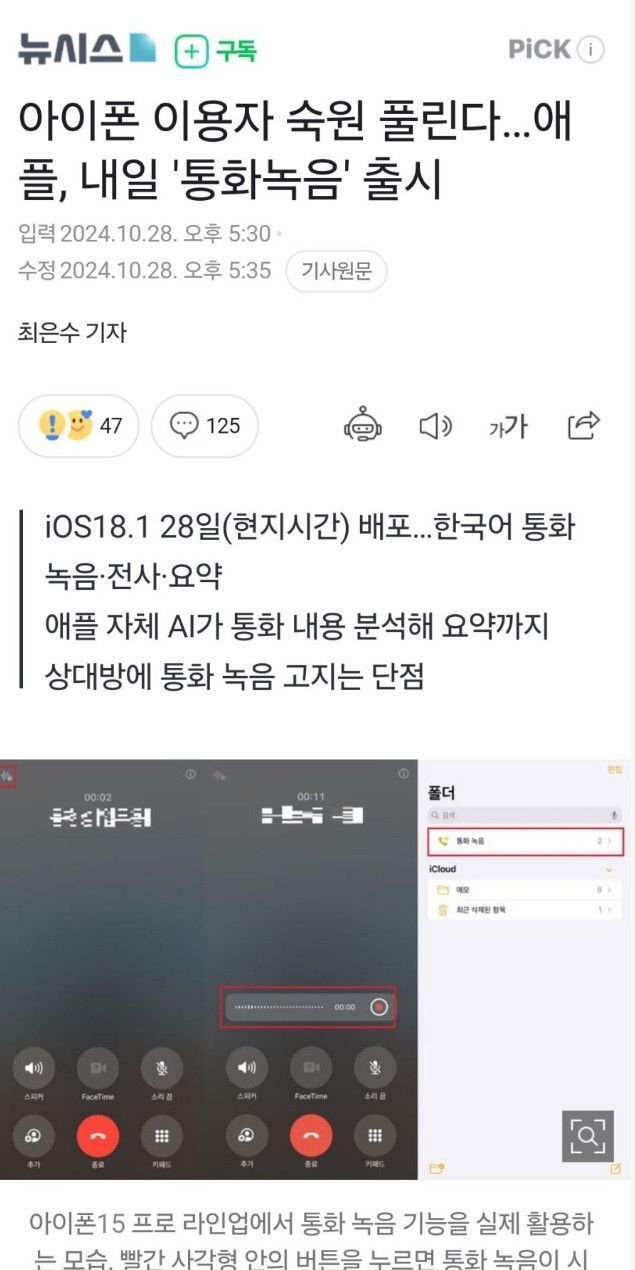
Task: Share the article using share icon
Action: click(583, 425)
